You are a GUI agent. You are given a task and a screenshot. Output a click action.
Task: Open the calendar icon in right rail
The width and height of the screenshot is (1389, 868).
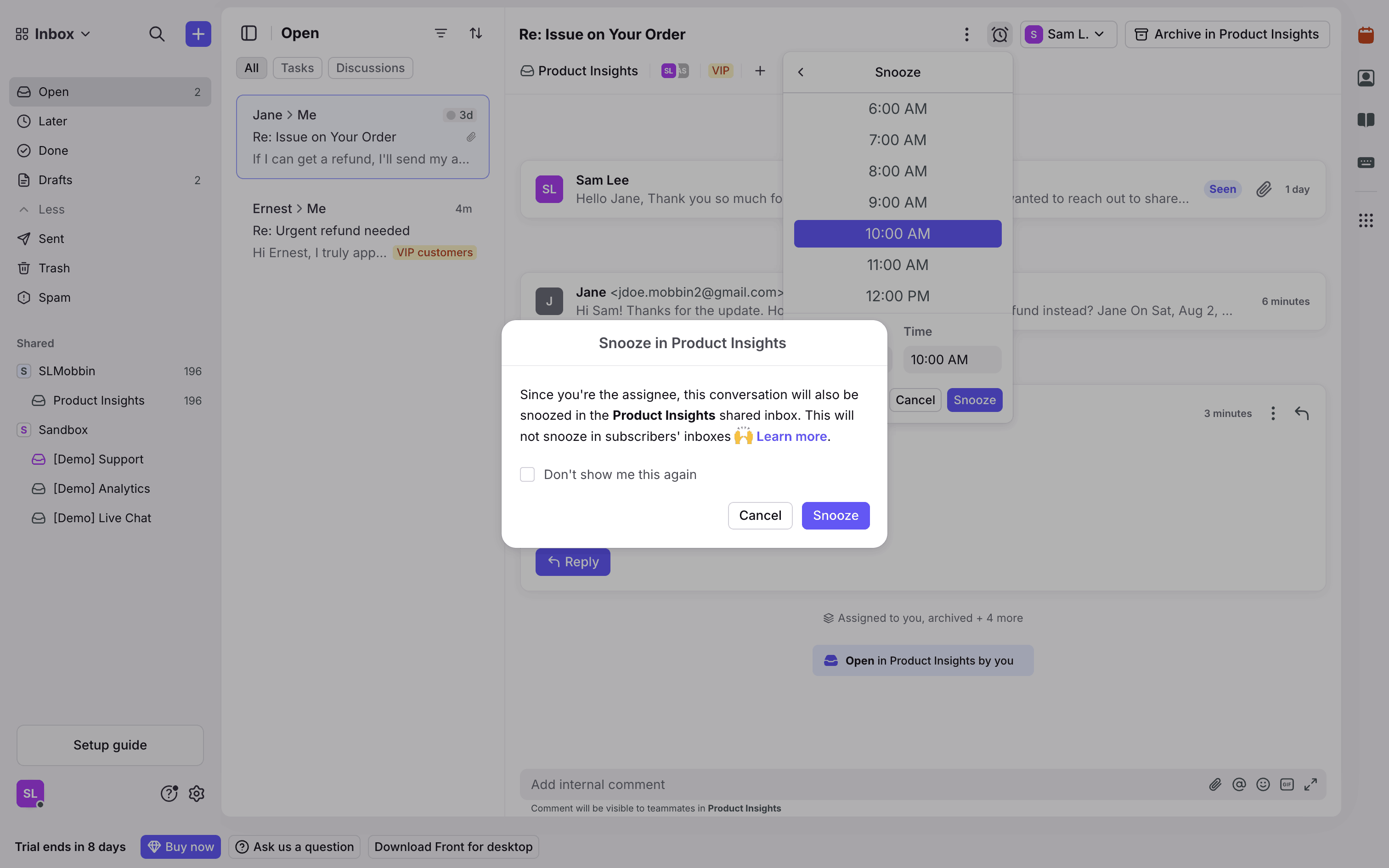pos(1366,35)
